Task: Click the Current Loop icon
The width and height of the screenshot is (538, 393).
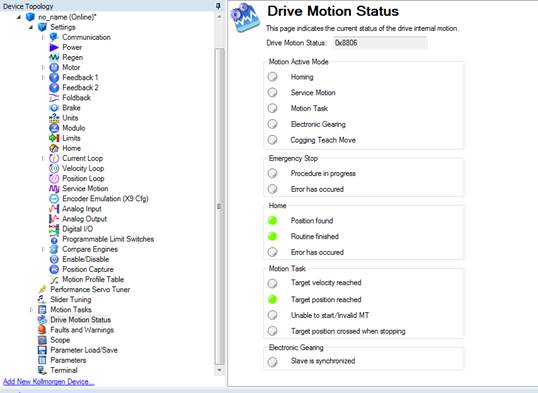Action: [x=54, y=158]
